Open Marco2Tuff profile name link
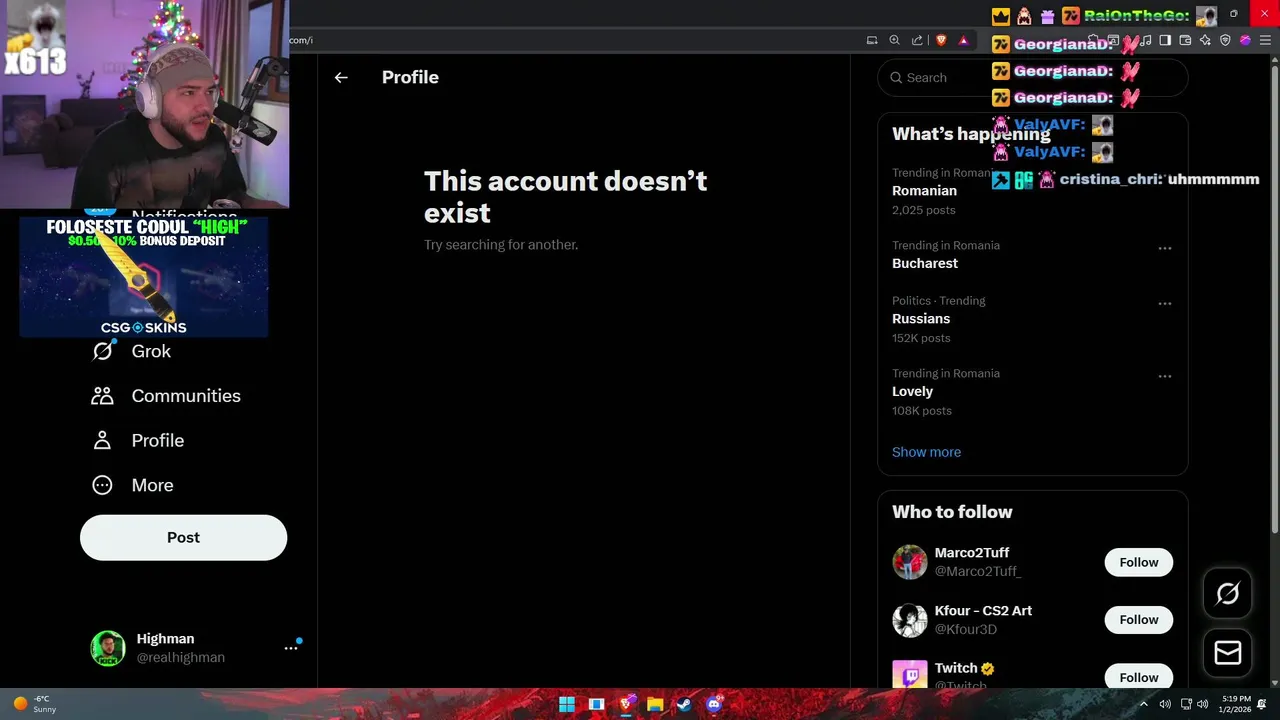 tap(972, 553)
